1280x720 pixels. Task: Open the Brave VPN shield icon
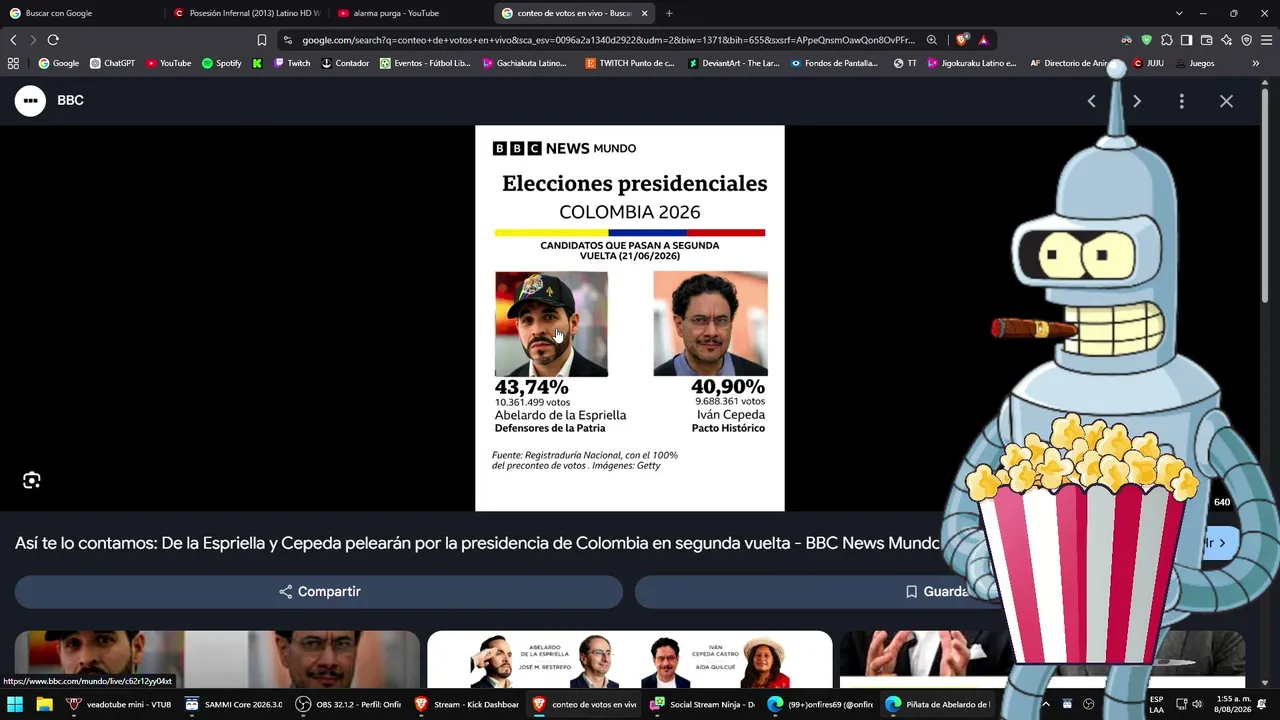[1246, 40]
